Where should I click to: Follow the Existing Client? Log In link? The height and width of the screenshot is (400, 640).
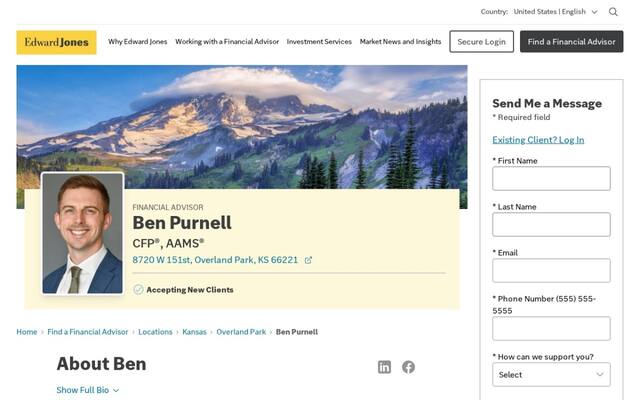538,140
